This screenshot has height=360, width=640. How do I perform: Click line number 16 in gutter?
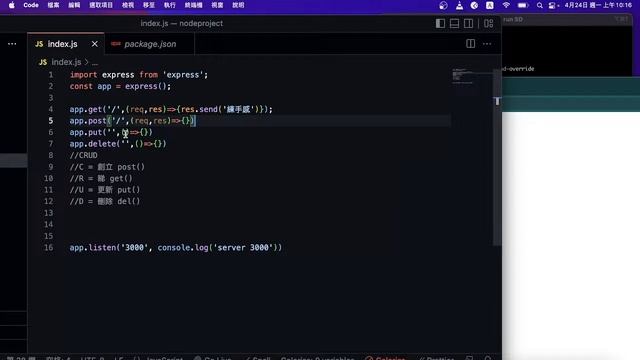[x=49, y=248]
